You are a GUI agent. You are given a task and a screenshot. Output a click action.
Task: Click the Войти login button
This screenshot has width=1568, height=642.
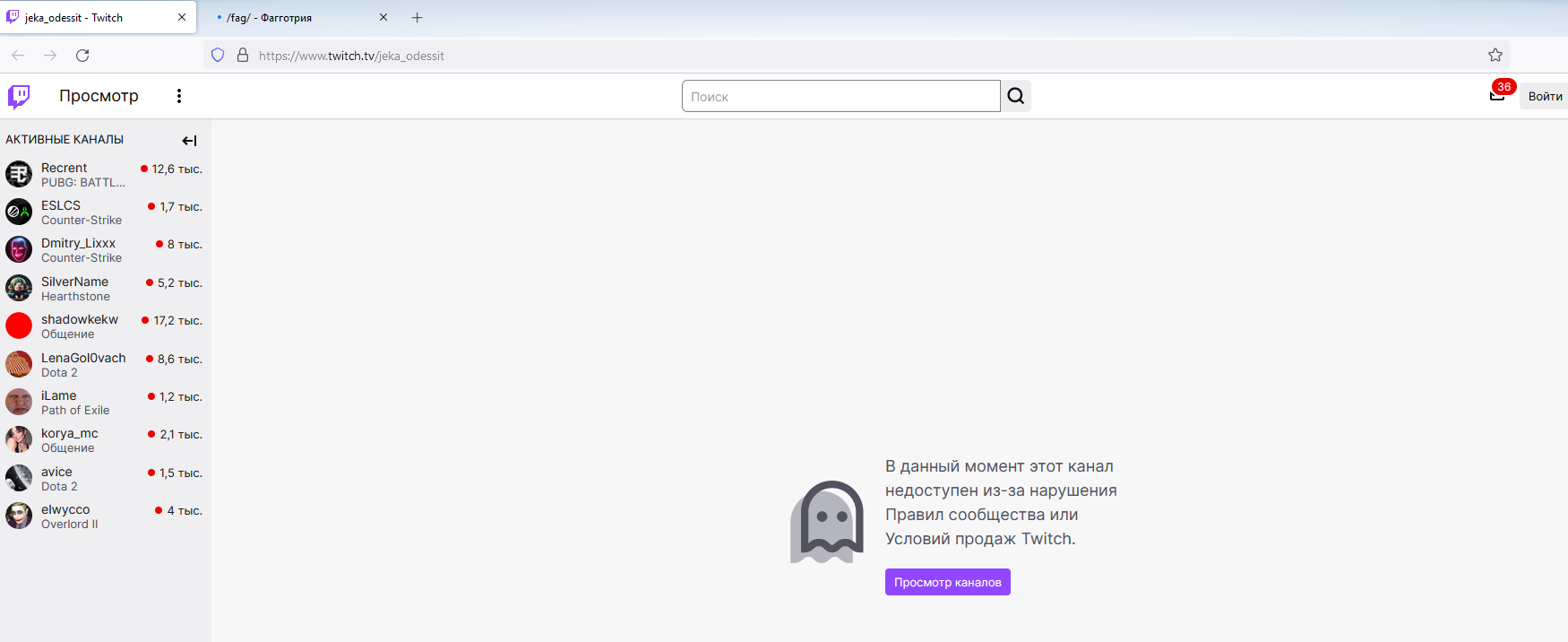pyautogui.click(x=1545, y=96)
